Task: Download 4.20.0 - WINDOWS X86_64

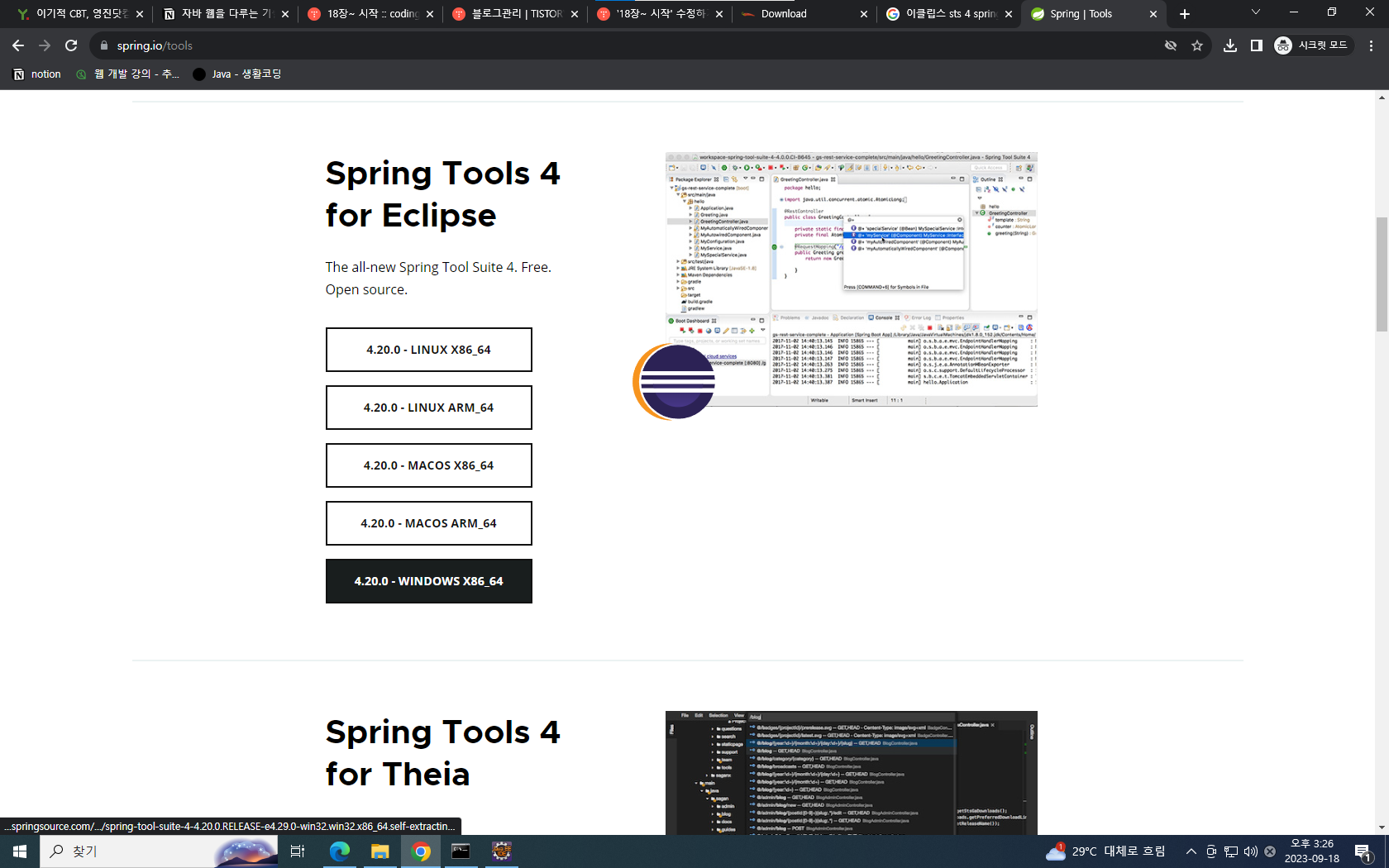Action: pos(428,581)
